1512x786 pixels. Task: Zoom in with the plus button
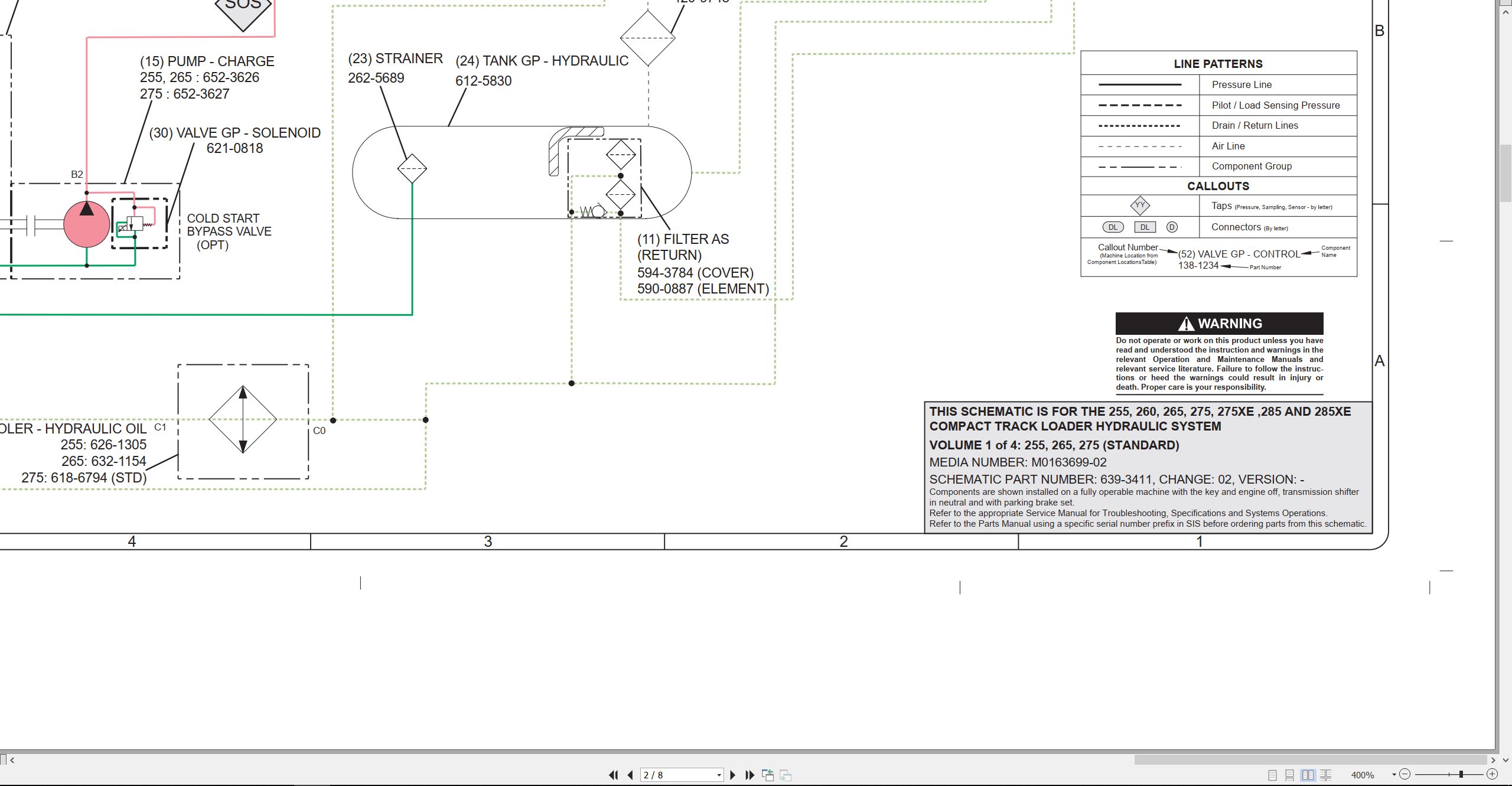1492,774
